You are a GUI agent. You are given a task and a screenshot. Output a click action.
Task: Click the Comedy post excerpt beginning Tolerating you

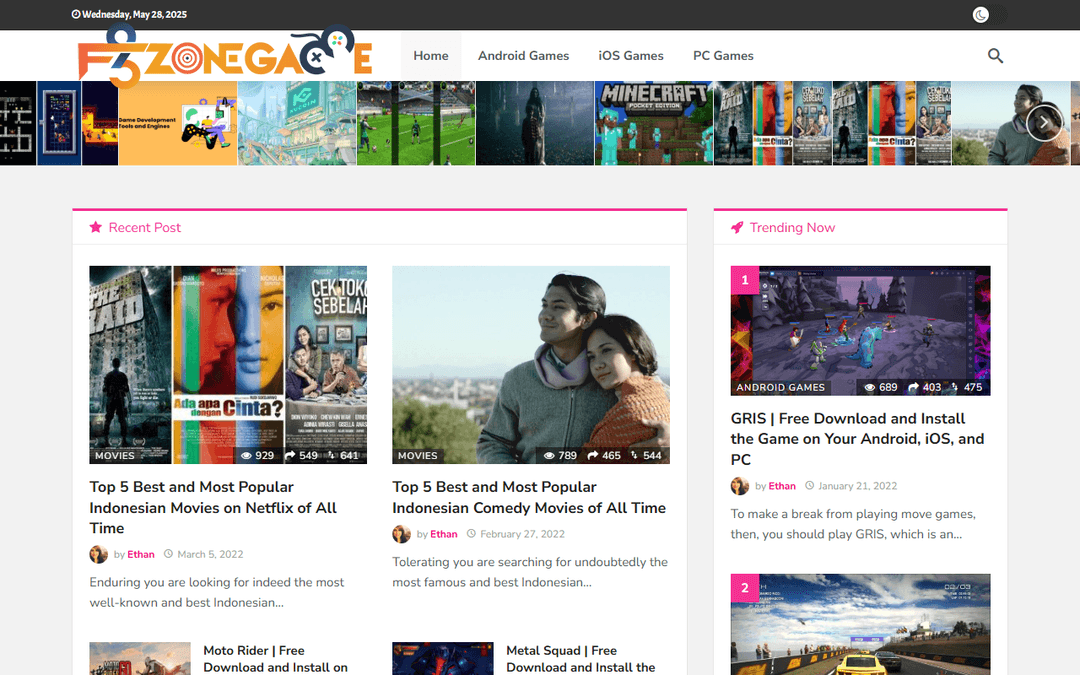point(530,572)
